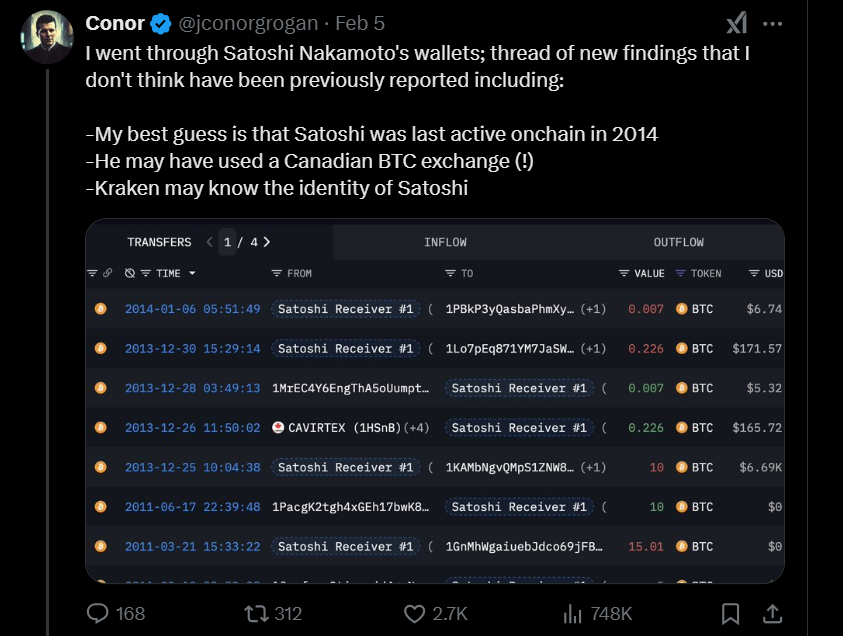Click the reply speech bubble icon
The image size is (843, 636).
click(98, 613)
